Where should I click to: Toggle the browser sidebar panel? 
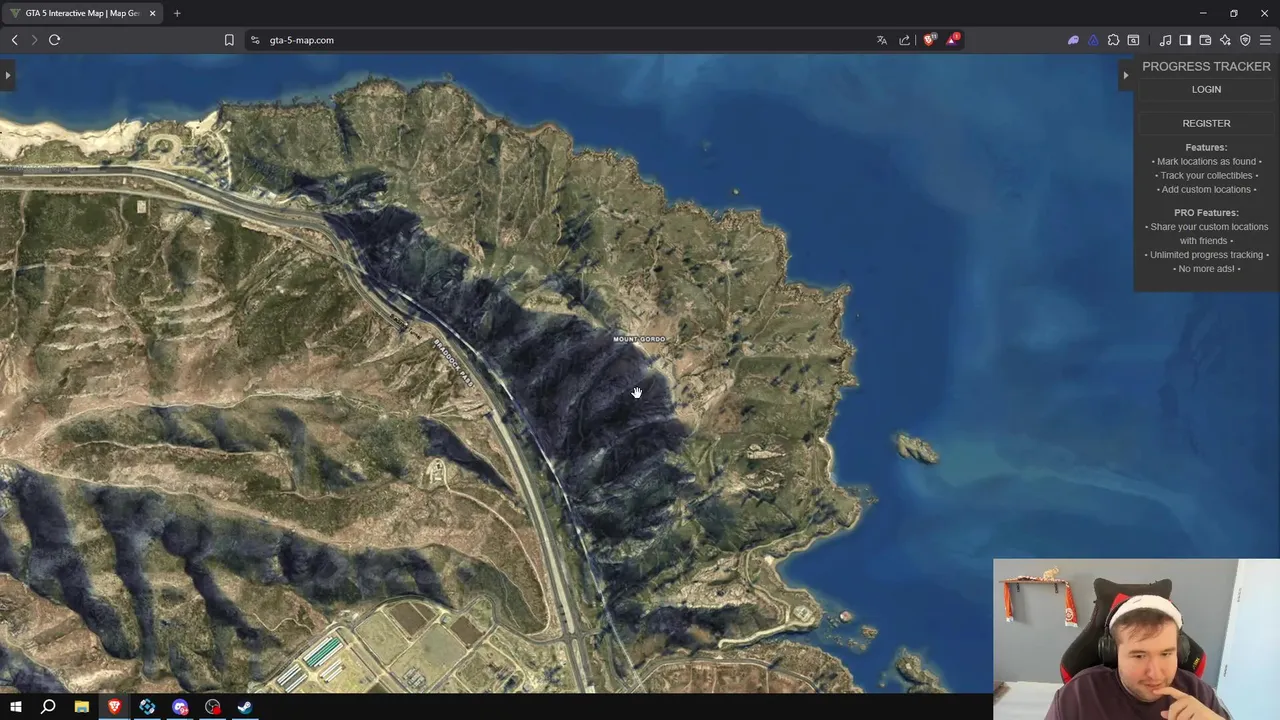point(1185,40)
